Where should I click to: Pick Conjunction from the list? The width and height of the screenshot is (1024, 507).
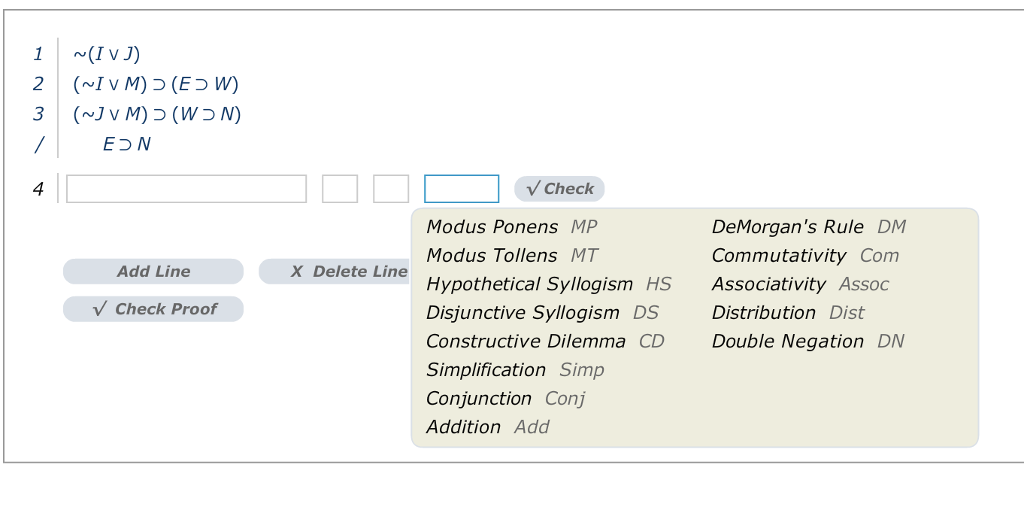[x=505, y=398]
